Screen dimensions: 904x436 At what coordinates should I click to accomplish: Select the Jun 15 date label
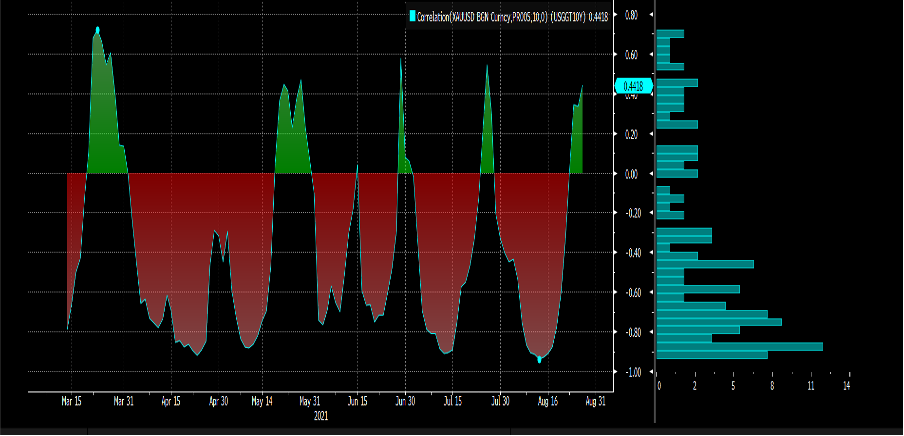click(x=357, y=401)
